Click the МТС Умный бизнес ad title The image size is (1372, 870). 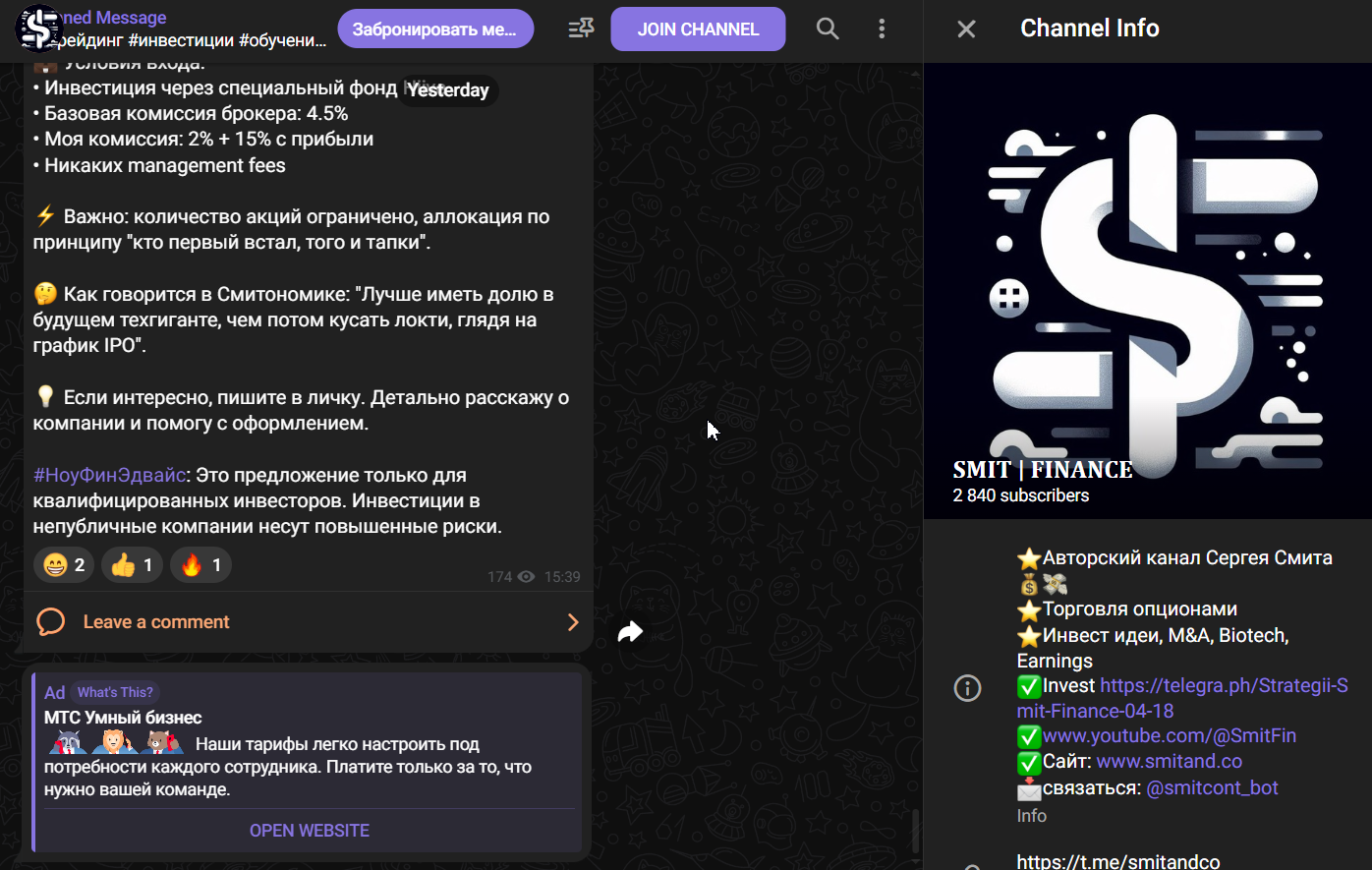123,718
